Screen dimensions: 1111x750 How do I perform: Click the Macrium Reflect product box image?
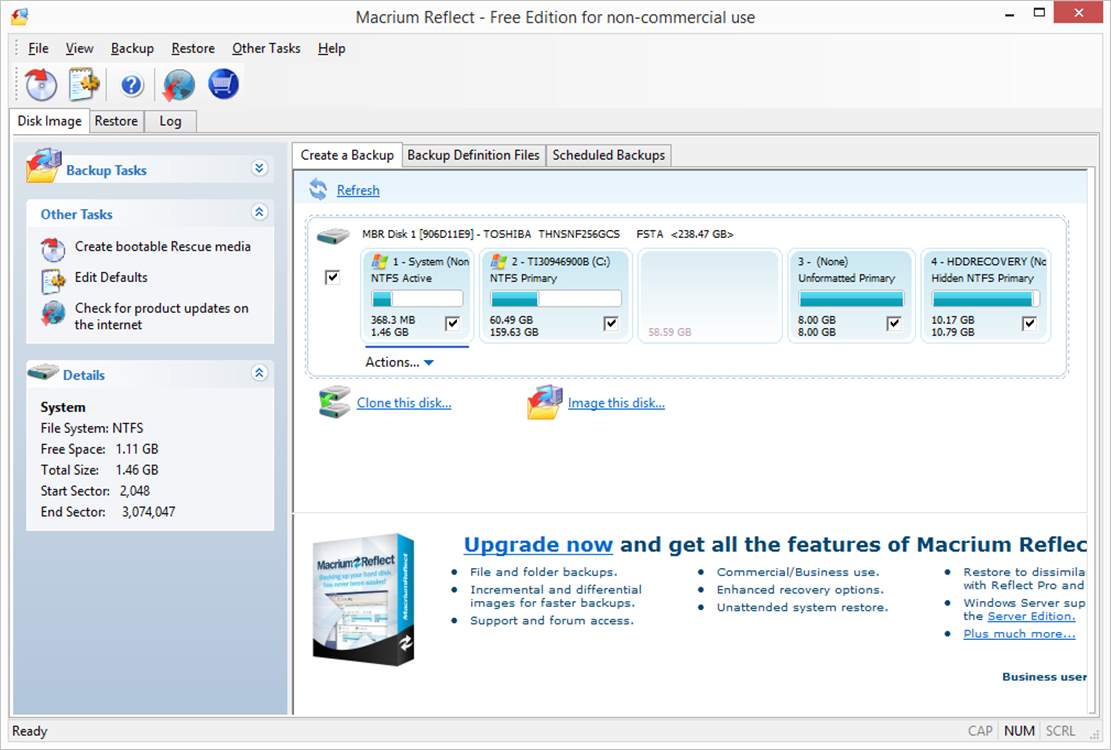click(x=363, y=599)
